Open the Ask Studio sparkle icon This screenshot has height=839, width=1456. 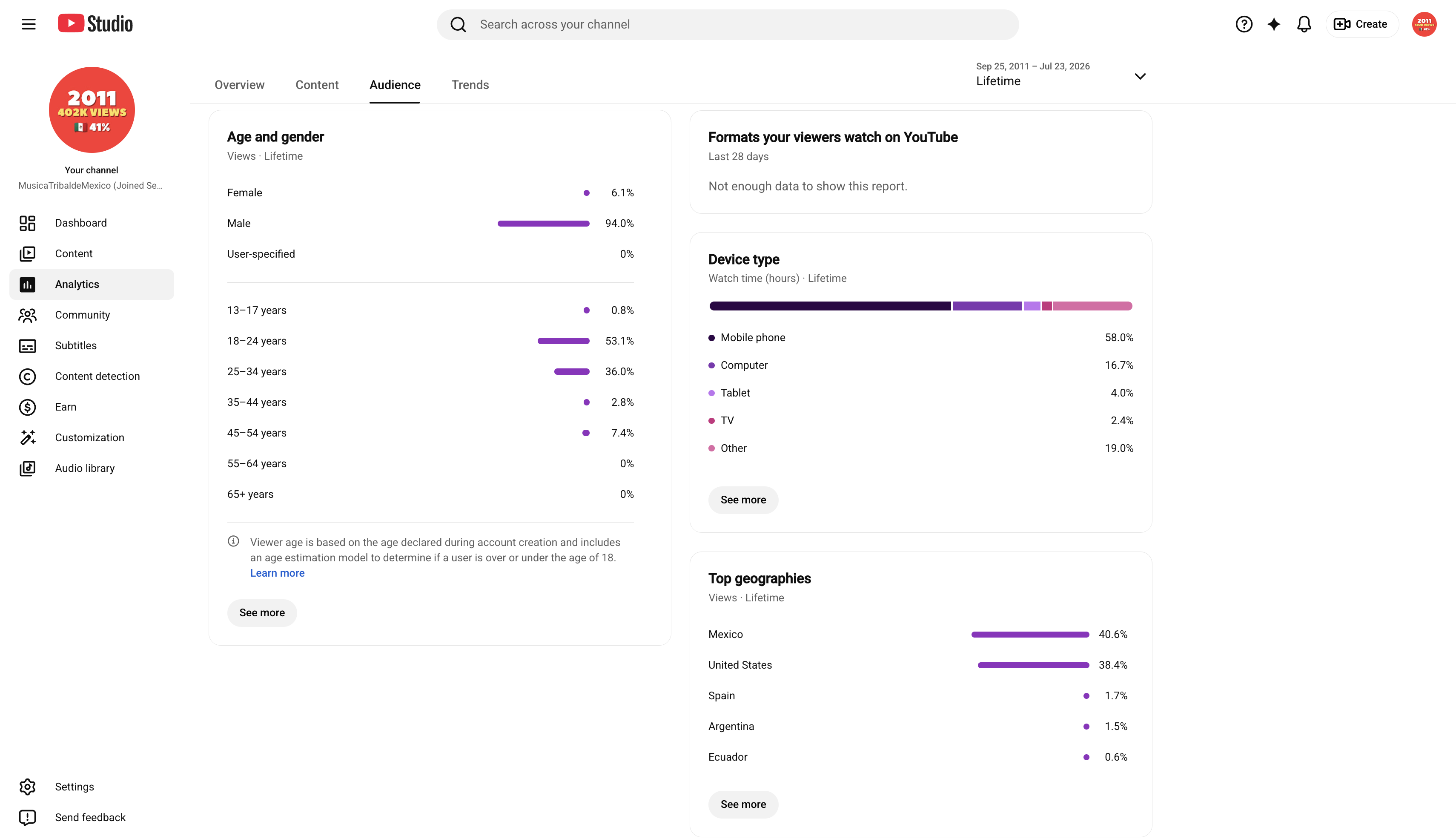1273,24
